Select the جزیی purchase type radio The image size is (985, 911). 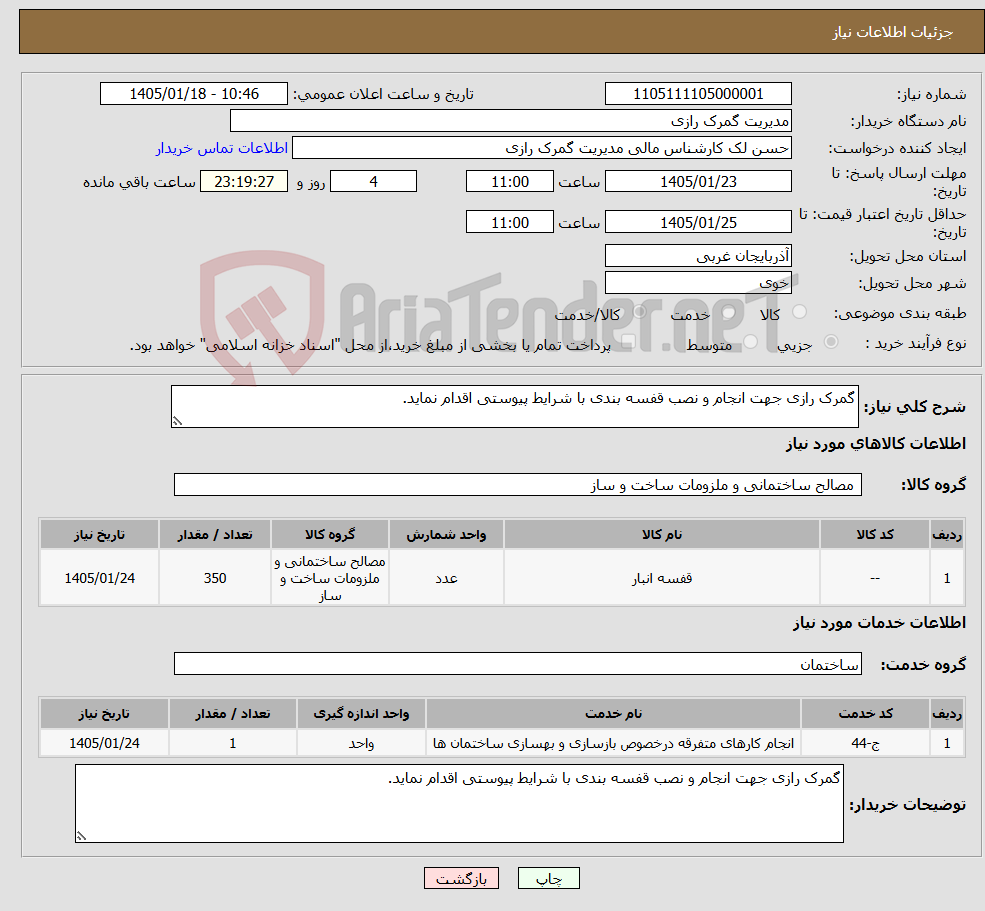tap(831, 342)
